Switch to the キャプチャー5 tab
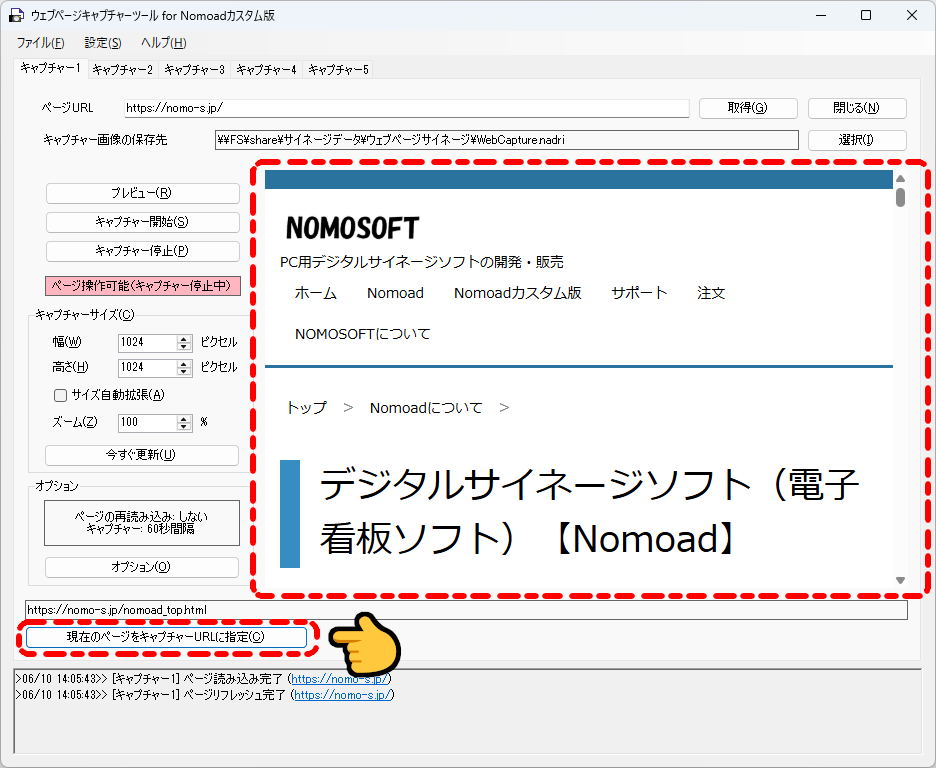 coord(338,70)
